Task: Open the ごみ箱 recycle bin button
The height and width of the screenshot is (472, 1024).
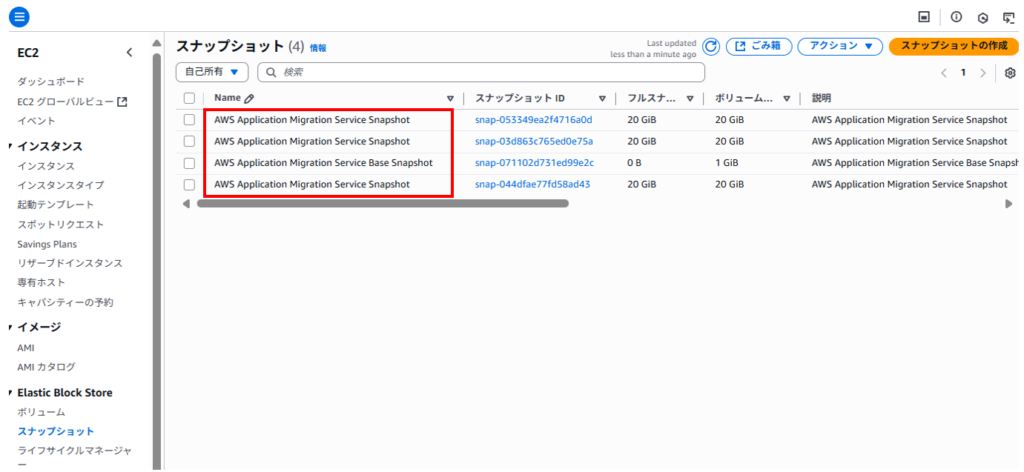Action: [x=759, y=46]
